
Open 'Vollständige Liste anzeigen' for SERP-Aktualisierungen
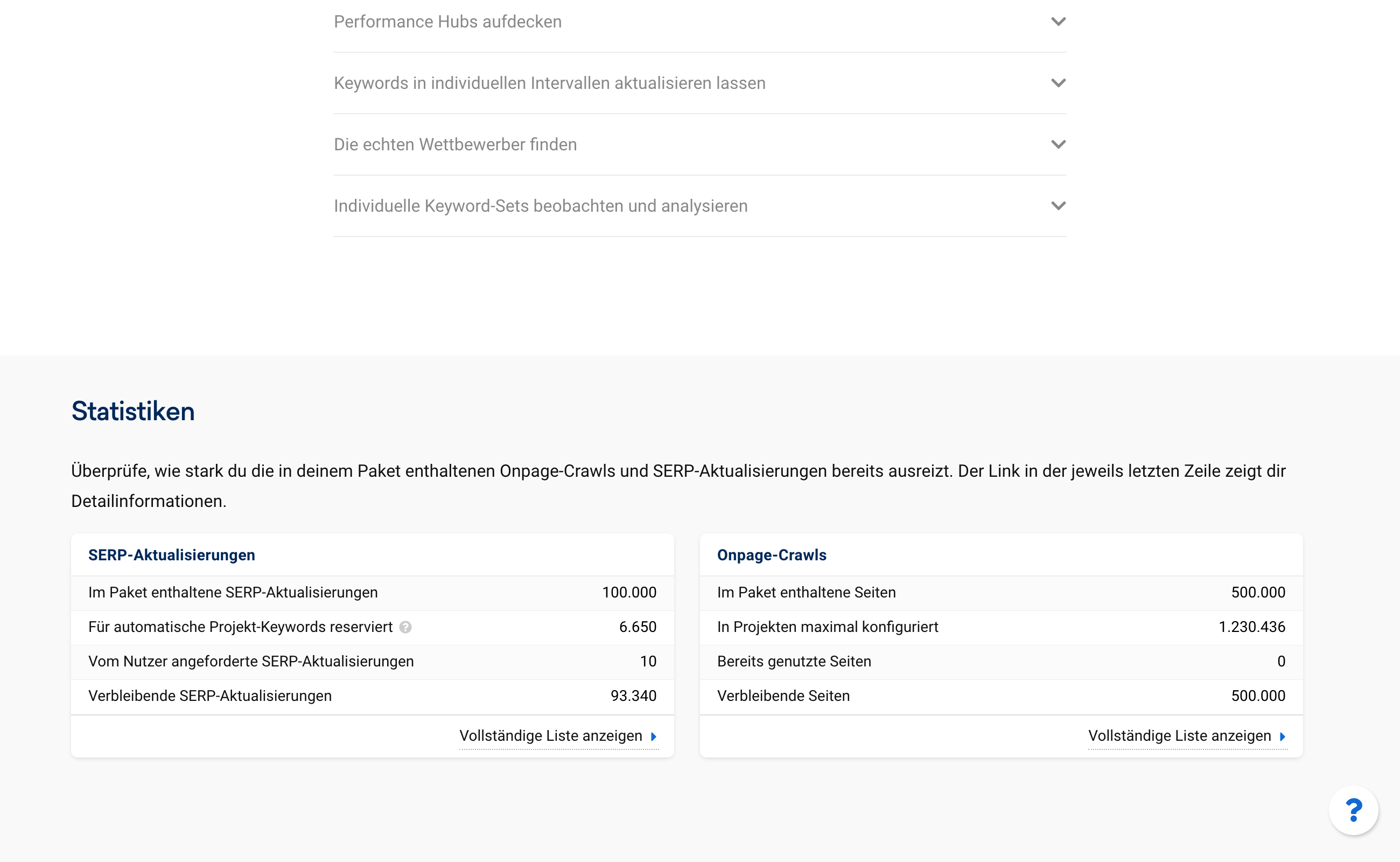point(551,736)
